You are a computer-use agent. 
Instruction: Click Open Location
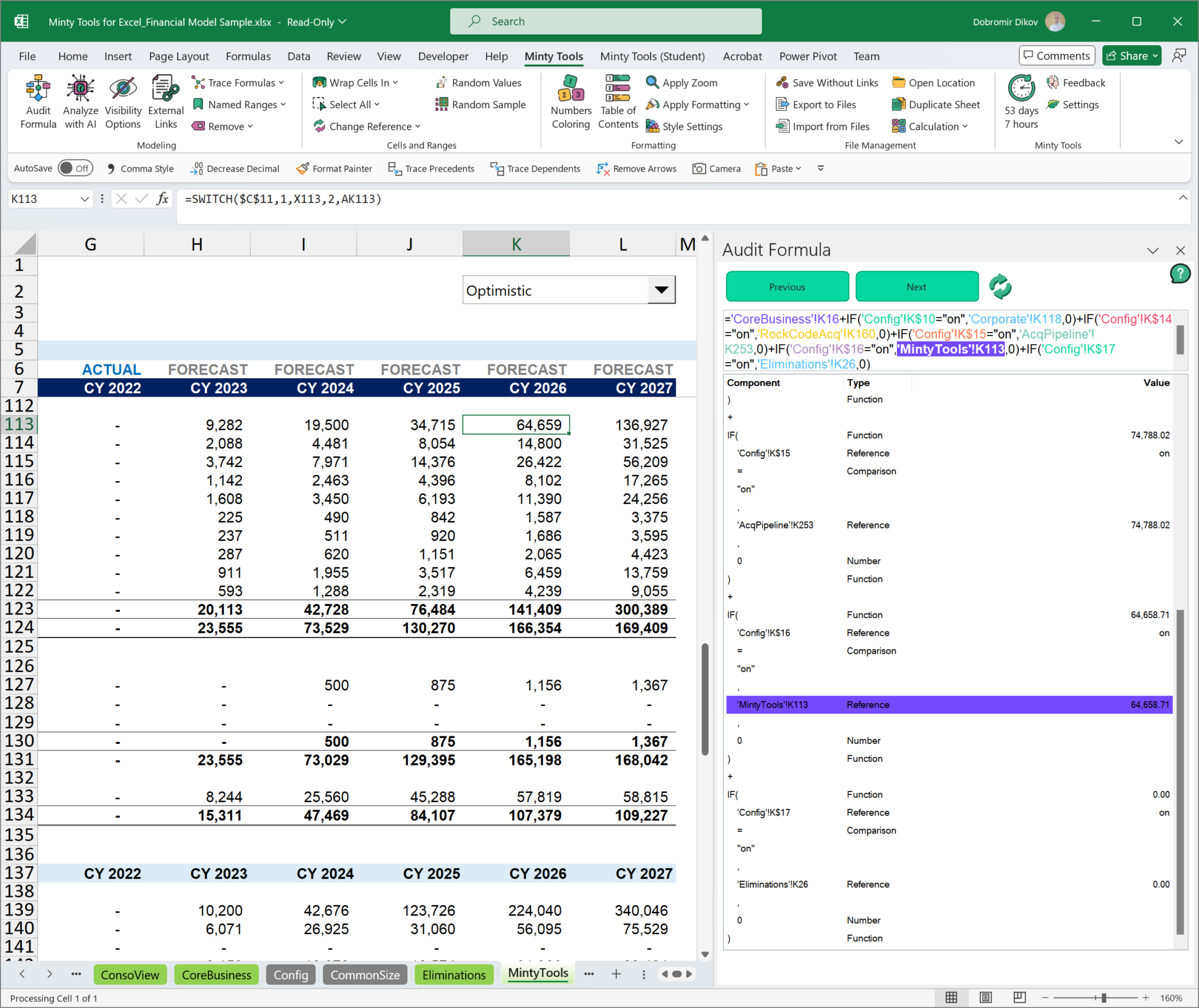pos(933,83)
